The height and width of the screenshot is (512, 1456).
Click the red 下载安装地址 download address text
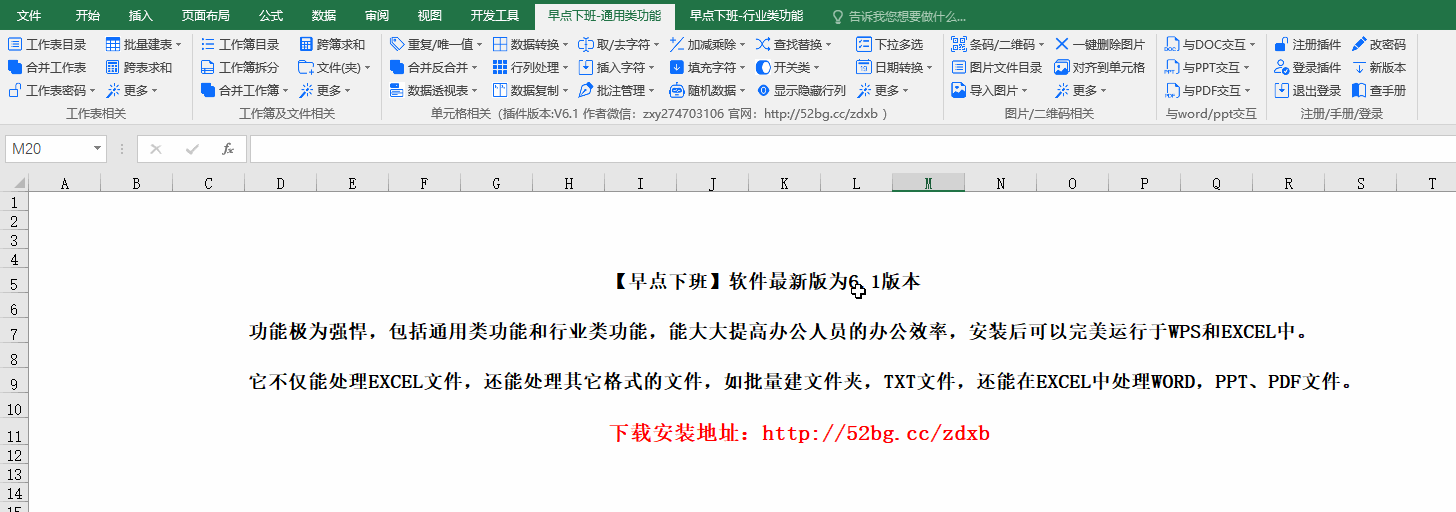pos(799,433)
